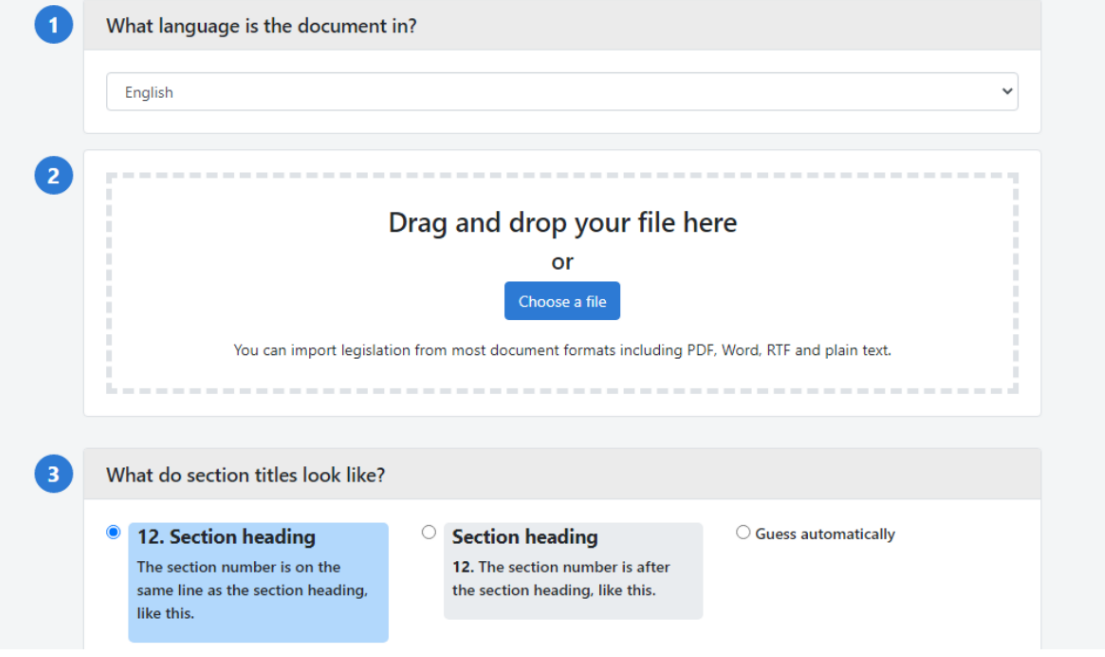Click the 'same line as the section heading' description
The height and width of the screenshot is (657, 1105).
[x=252, y=590]
